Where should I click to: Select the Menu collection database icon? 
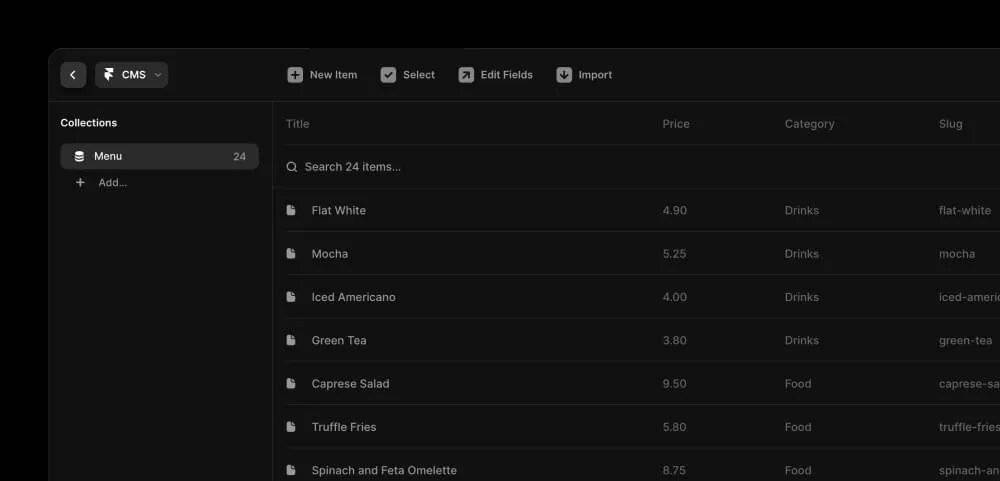[79, 156]
